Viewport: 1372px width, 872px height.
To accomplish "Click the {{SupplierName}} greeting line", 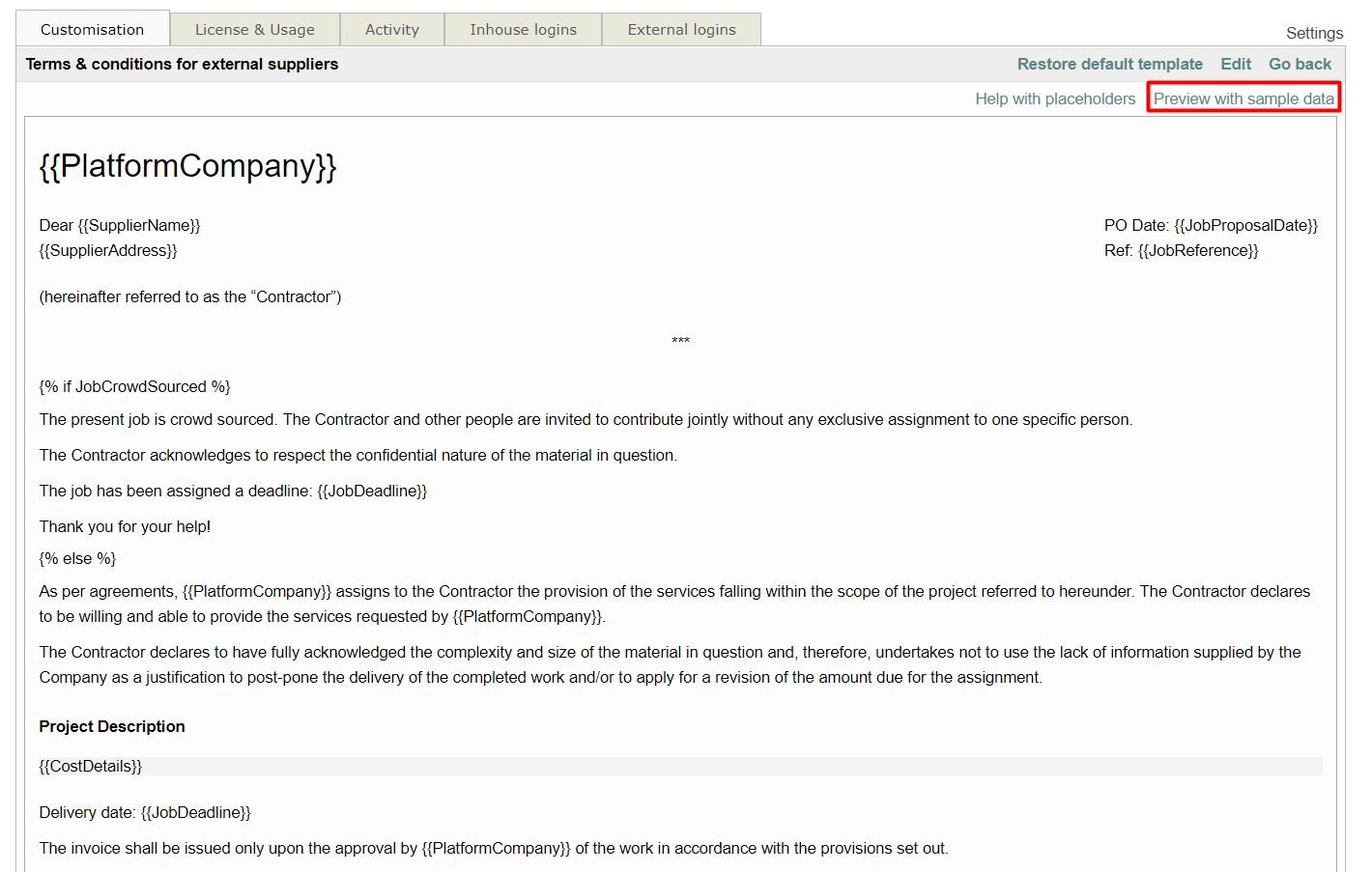I will pyautogui.click(x=120, y=225).
